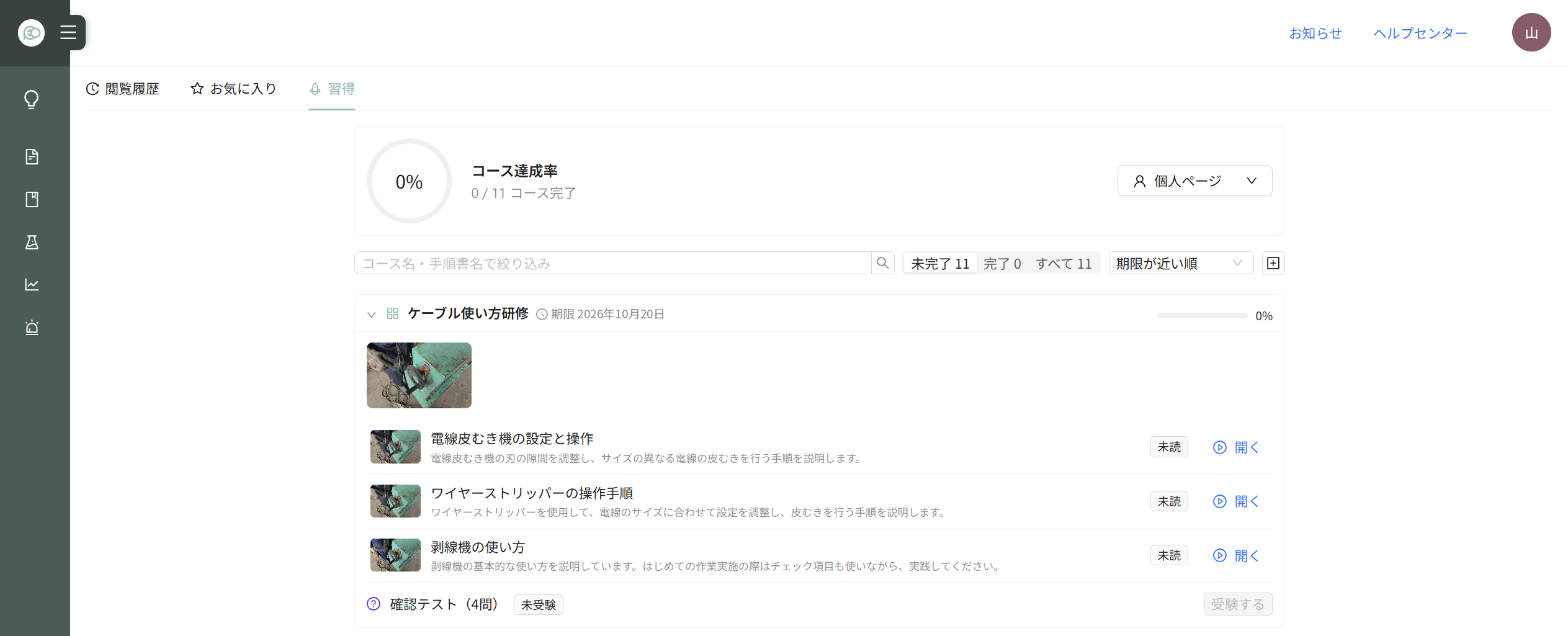This screenshot has width=1568, height=636.
Task: Click the 電線皮むき機の設定と操作 thumbnail
Action: point(395,447)
